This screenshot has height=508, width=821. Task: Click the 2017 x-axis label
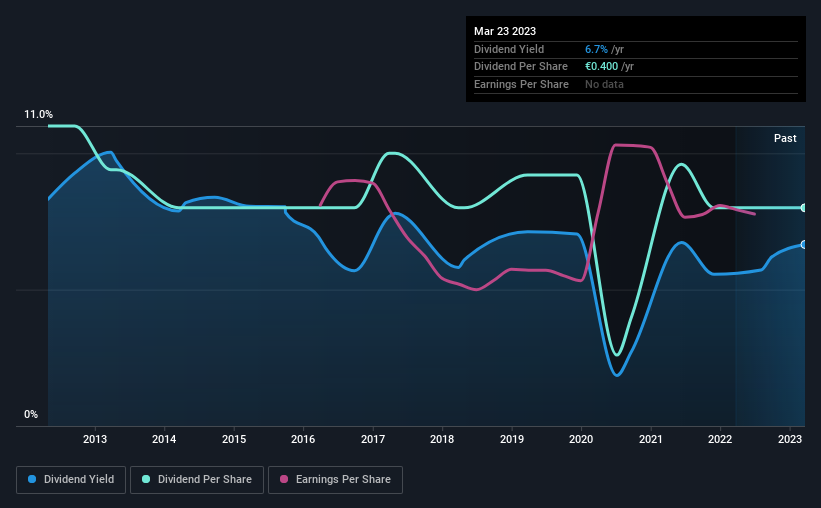click(373, 439)
